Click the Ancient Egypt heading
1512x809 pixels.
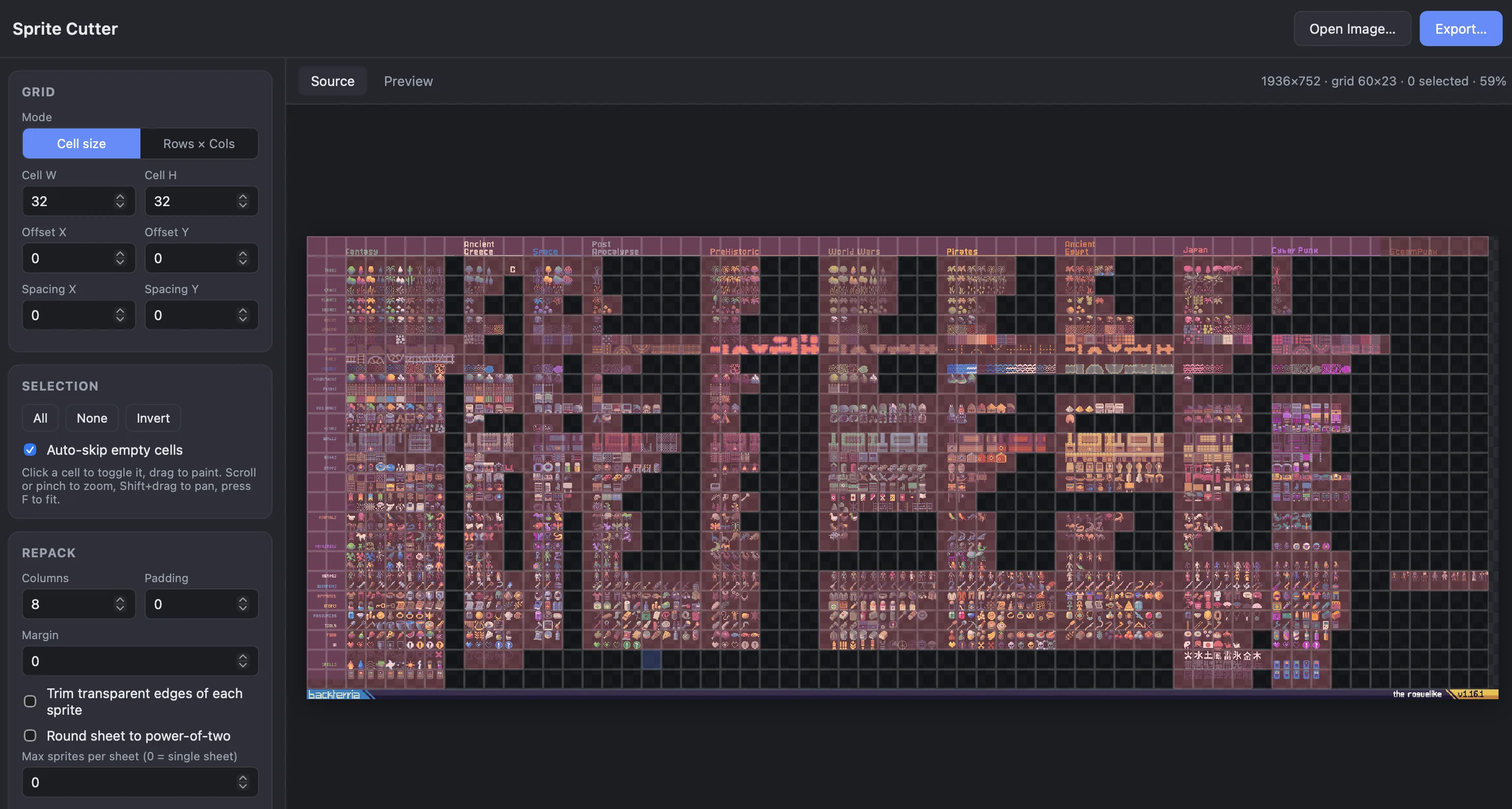point(1080,248)
